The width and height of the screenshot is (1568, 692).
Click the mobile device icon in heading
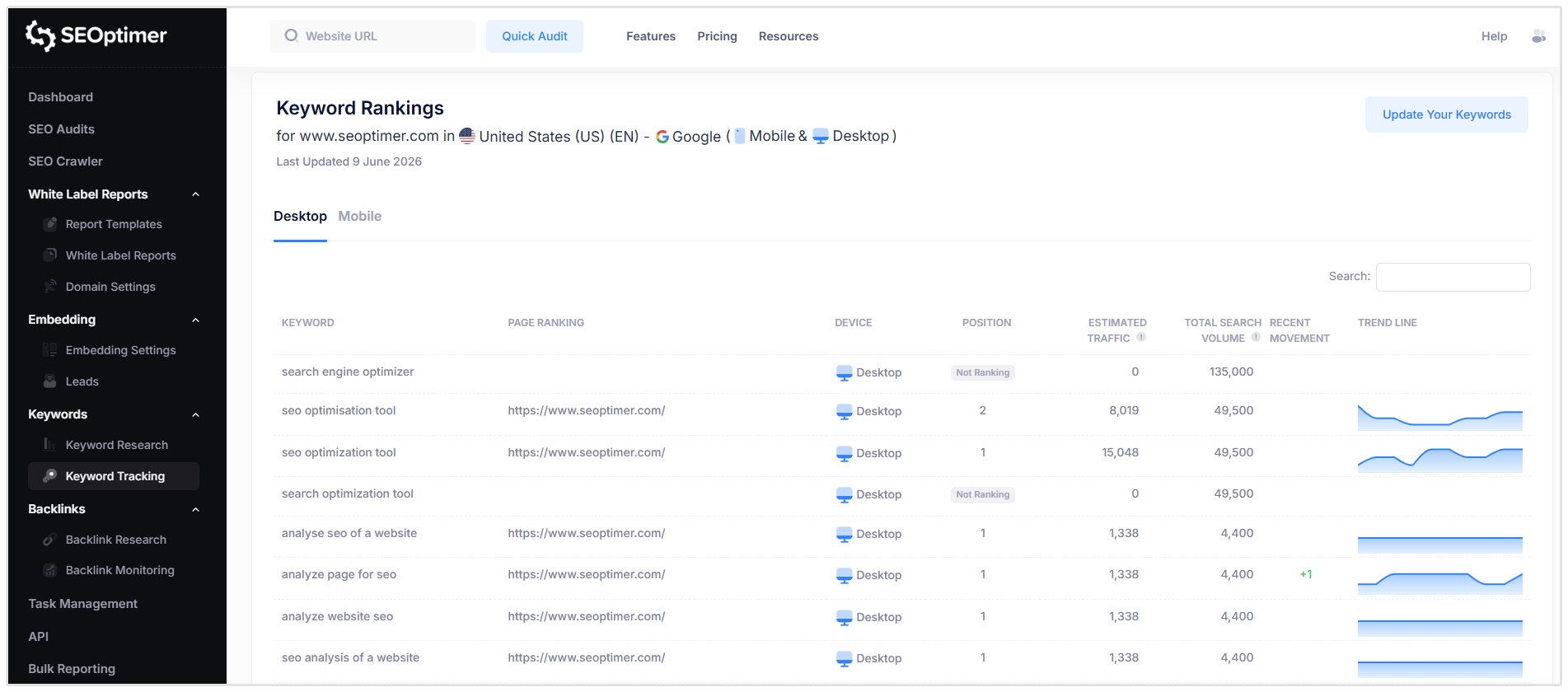click(x=740, y=136)
